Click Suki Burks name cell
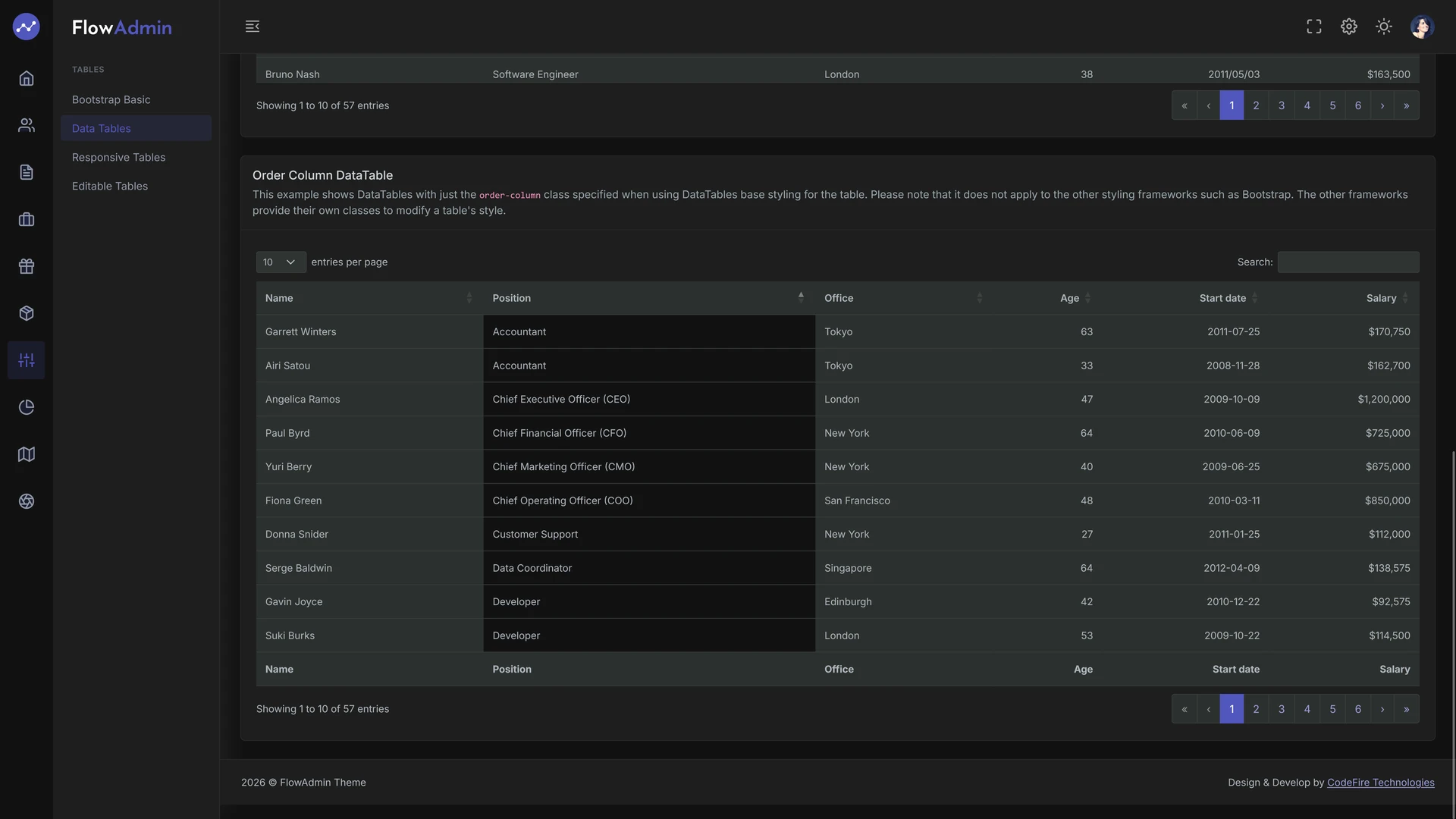Viewport: 1456px width, 819px height. [369, 635]
